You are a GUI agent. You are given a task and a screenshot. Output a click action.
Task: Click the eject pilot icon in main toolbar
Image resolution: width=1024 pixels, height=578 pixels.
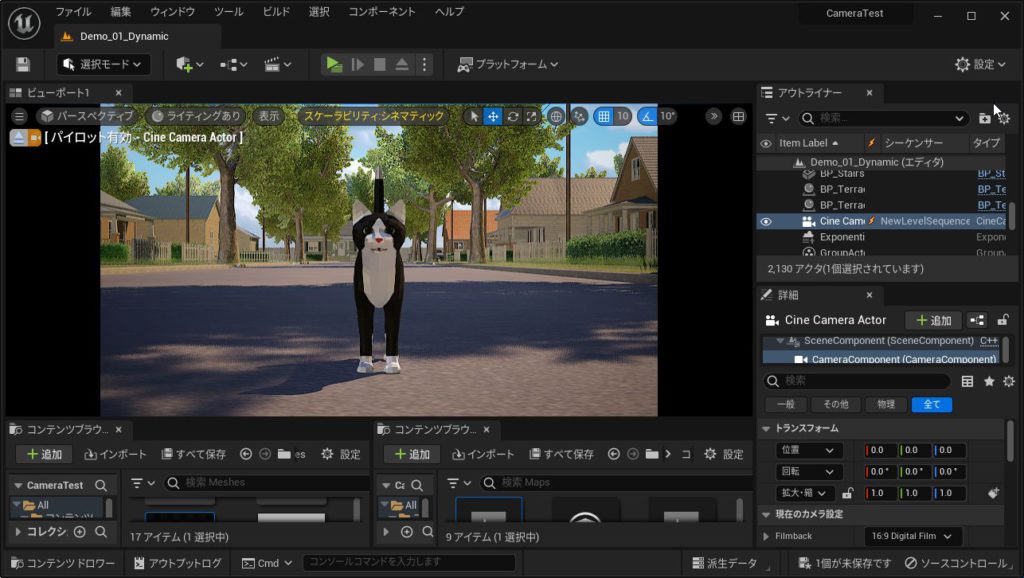pos(402,64)
